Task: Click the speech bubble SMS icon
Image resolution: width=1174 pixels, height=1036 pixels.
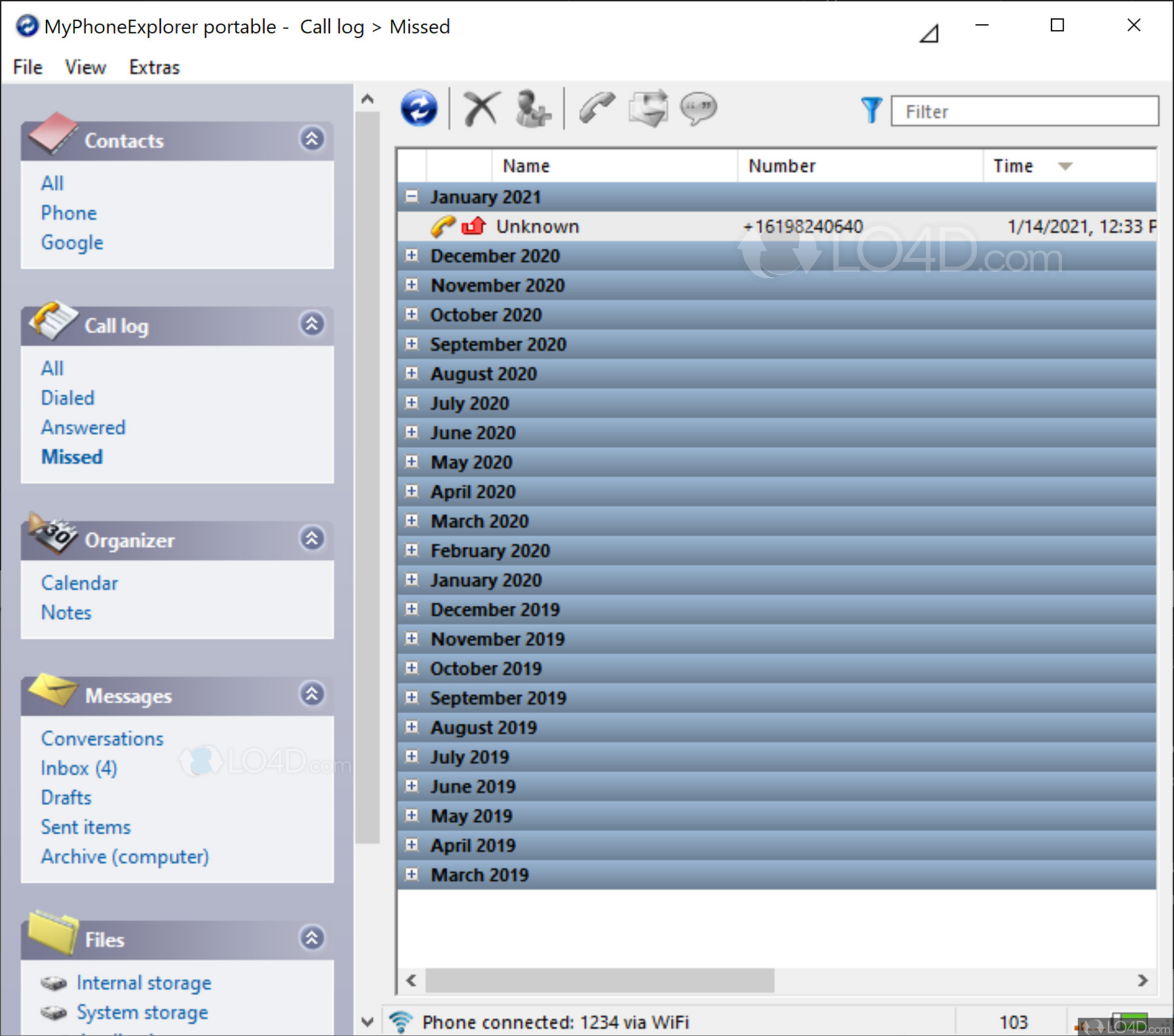Action: (x=699, y=109)
